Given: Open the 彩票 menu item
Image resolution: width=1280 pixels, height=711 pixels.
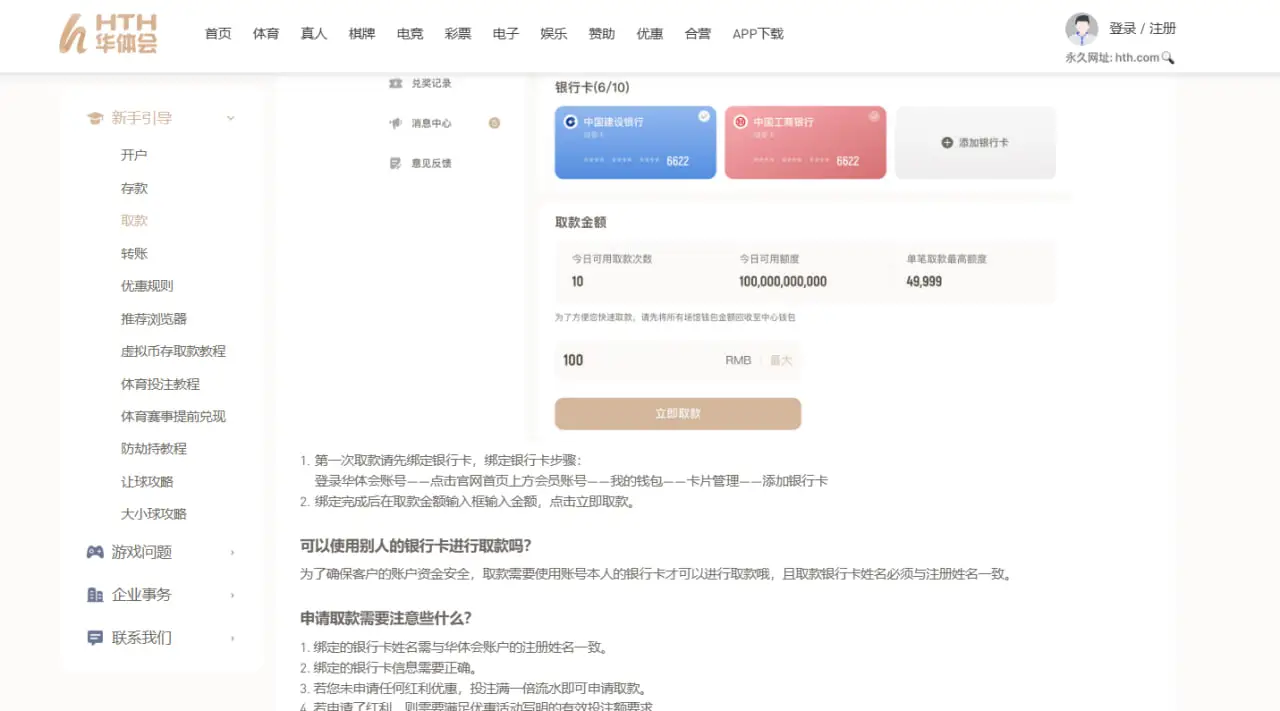Looking at the screenshot, I should (x=457, y=33).
